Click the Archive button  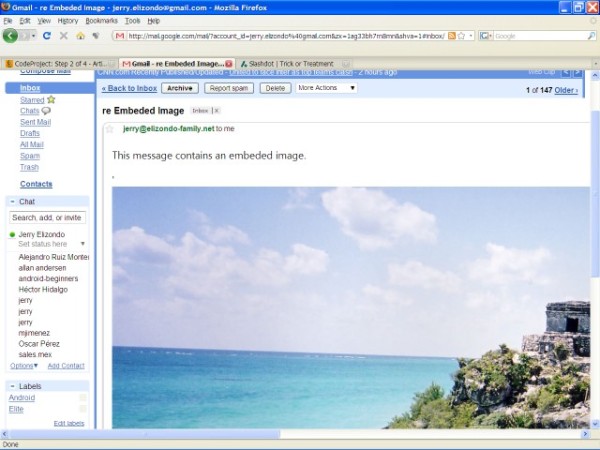click(180, 88)
